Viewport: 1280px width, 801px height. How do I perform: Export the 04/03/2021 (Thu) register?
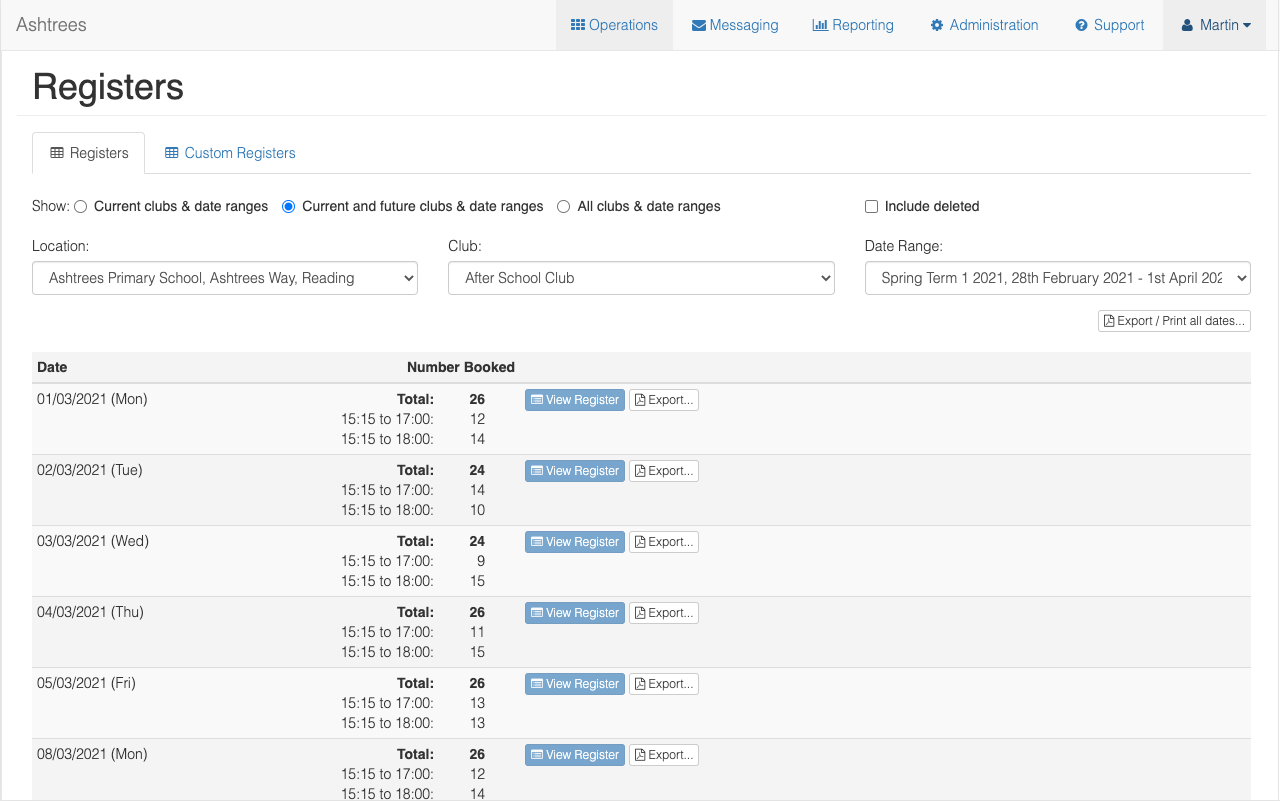664,613
